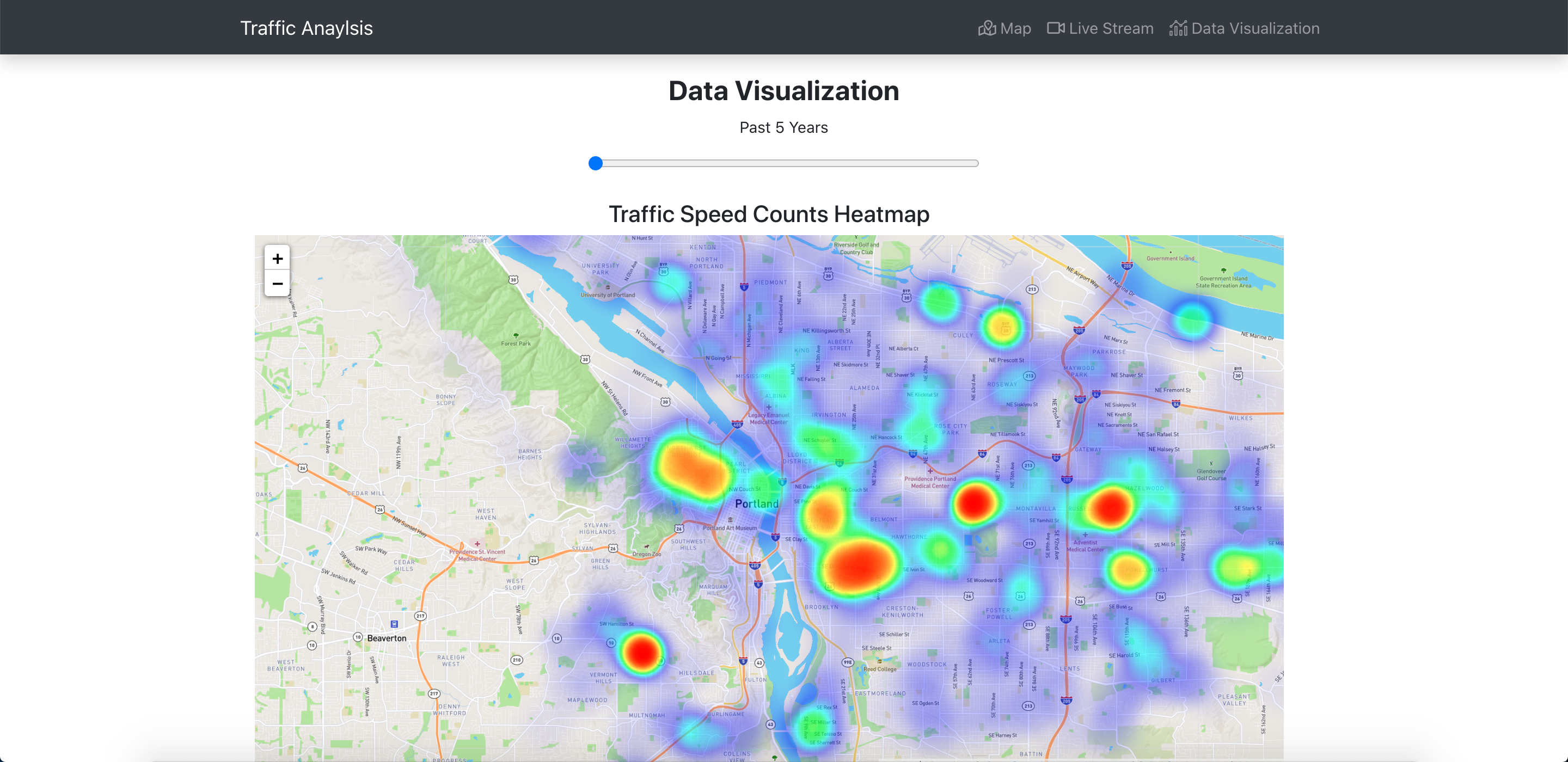Click the map zoom in plus button
This screenshot has height=762, width=1568.
click(277, 259)
